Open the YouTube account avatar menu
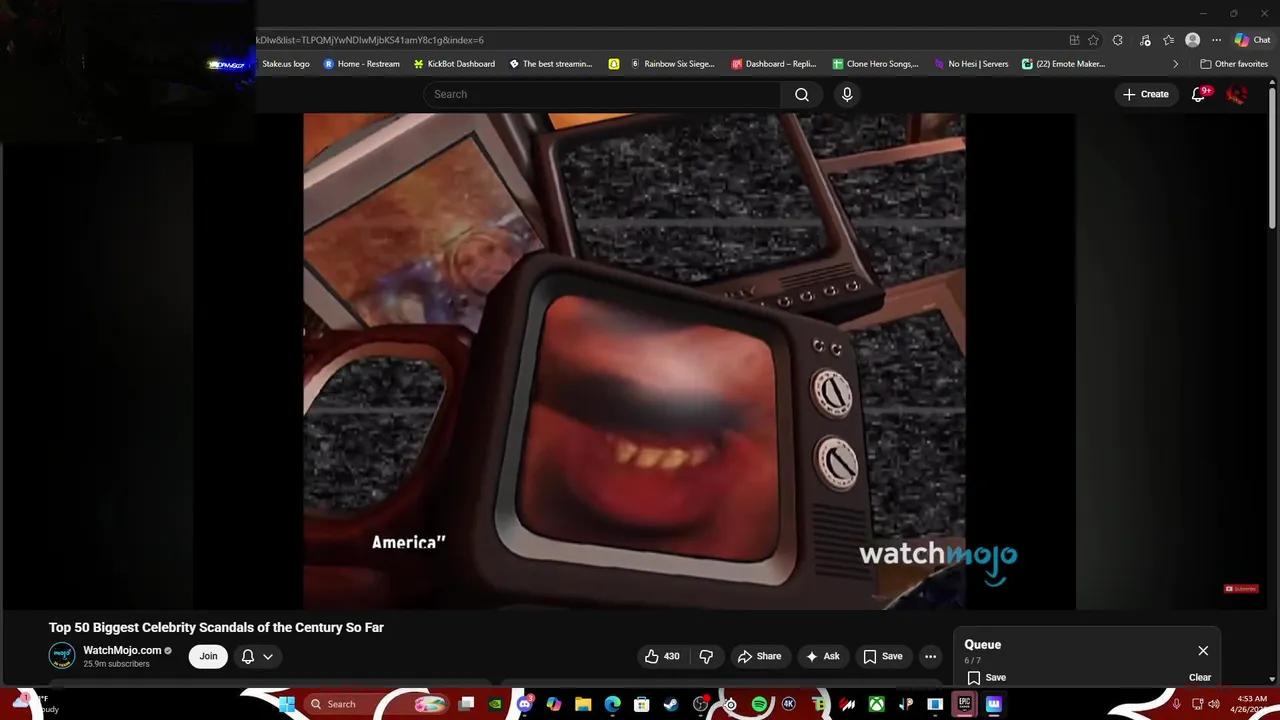 point(1237,94)
